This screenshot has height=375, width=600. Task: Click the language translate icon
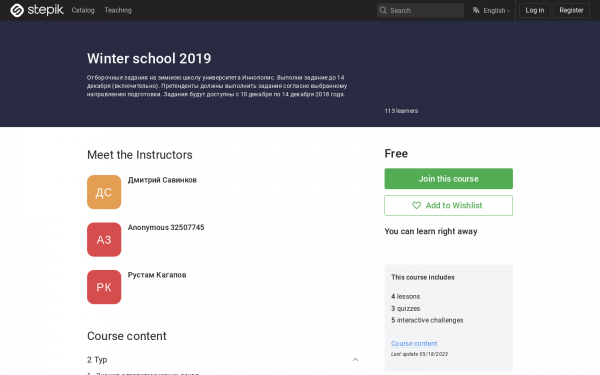coord(476,10)
